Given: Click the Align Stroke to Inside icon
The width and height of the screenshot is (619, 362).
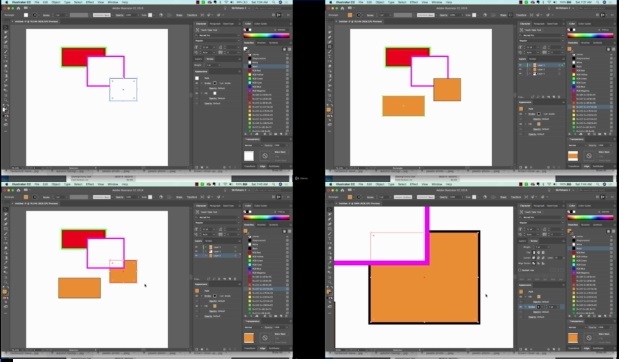Looking at the screenshot, I should 538,263.
